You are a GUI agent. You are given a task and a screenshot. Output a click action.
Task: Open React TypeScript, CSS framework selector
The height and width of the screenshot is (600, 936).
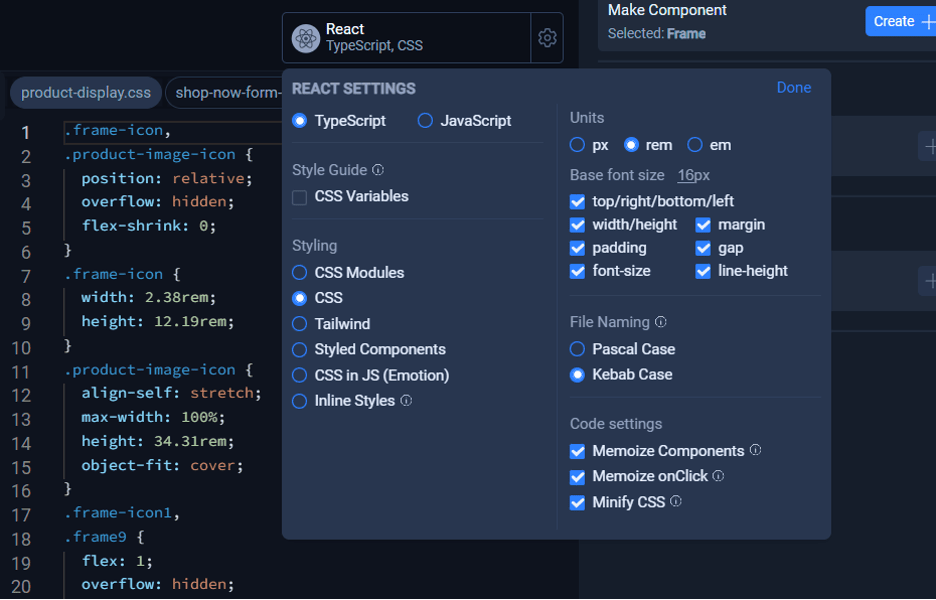click(407, 38)
